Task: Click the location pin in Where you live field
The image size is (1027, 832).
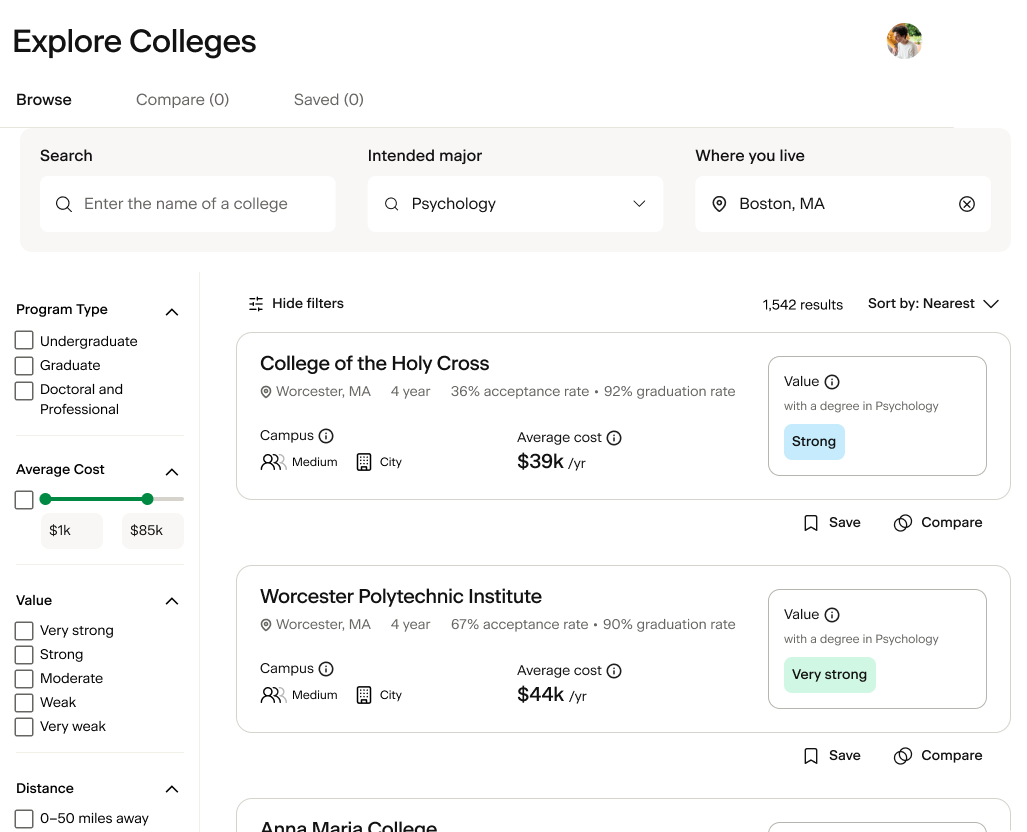Action: pos(719,204)
